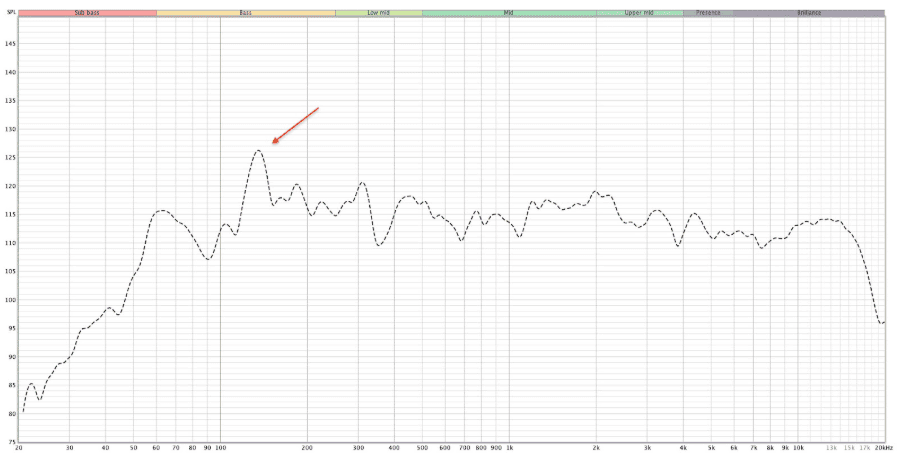Click the 7k frequency axis label

pos(754,448)
